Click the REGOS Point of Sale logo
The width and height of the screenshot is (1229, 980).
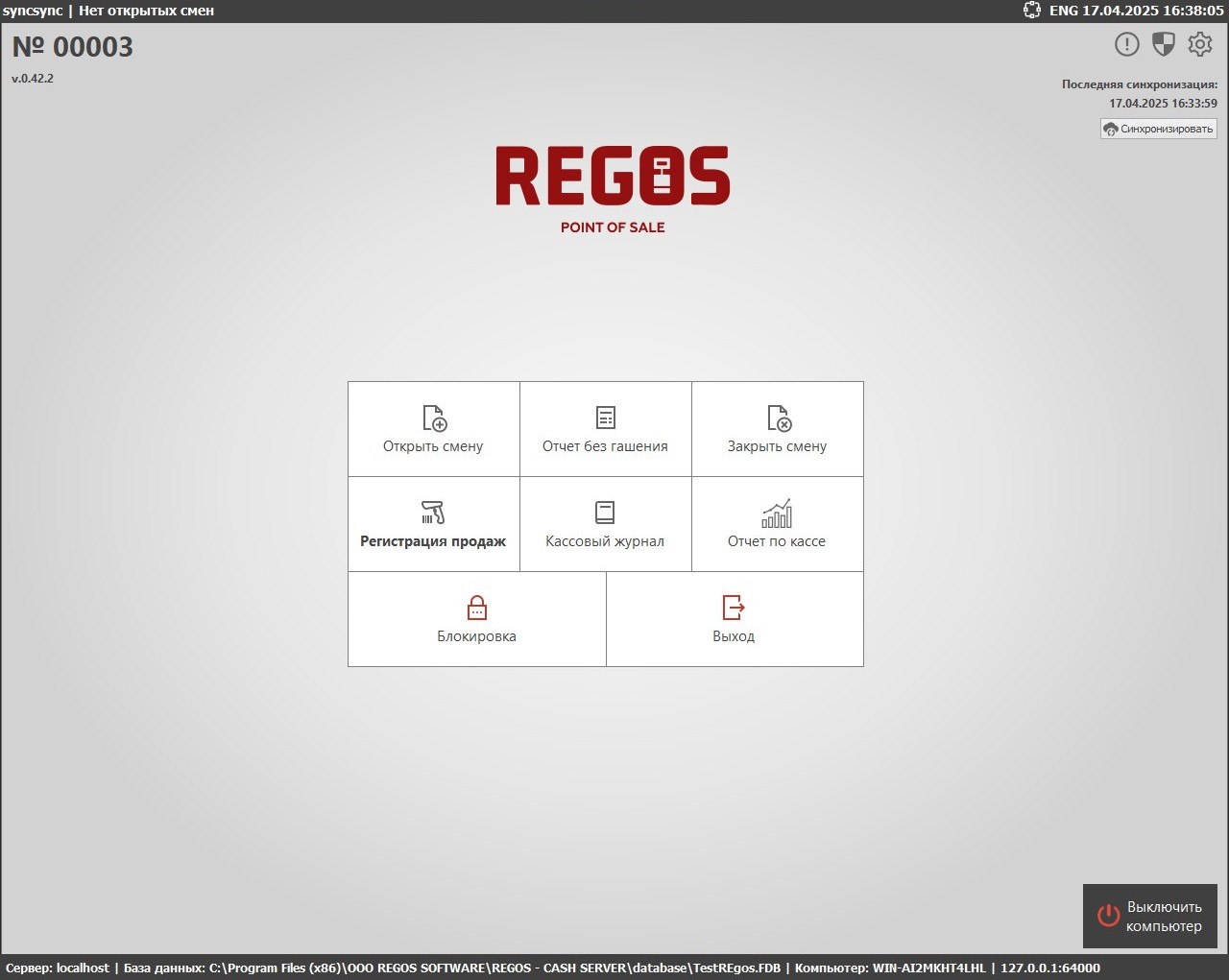pyautogui.click(x=613, y=189)
